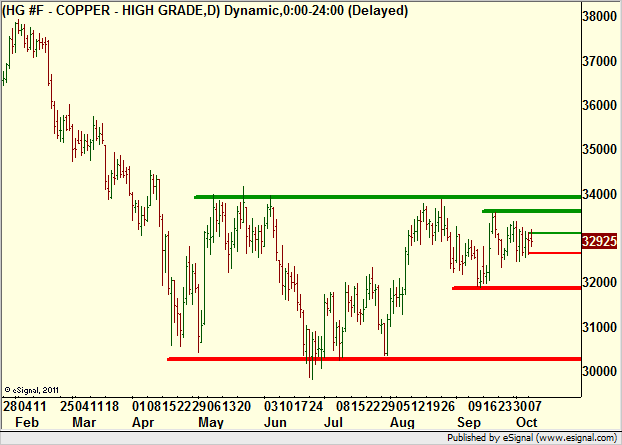Click the 36000 price axis label
This screenshot has width=622, height=445.
coord(599,105)
